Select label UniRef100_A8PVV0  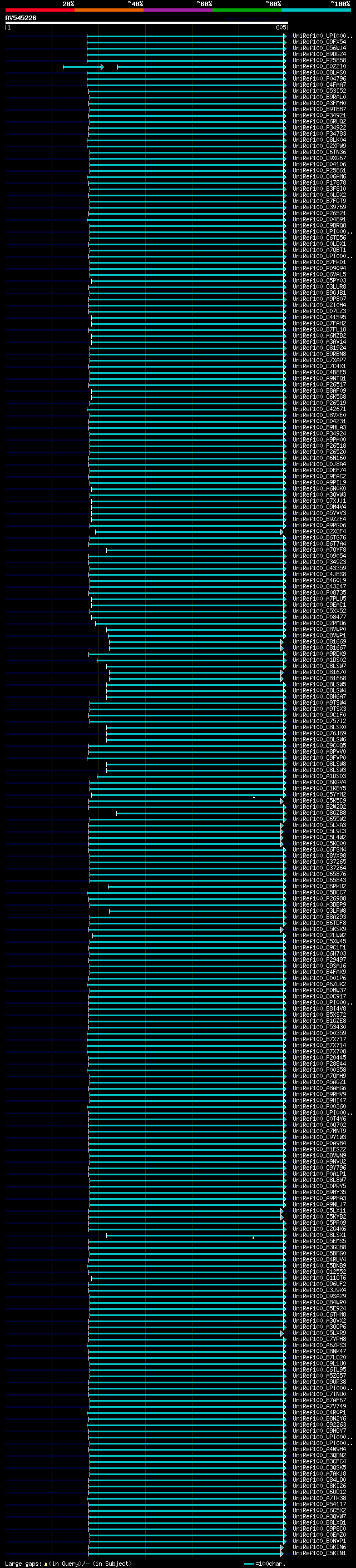pos(319,752)
